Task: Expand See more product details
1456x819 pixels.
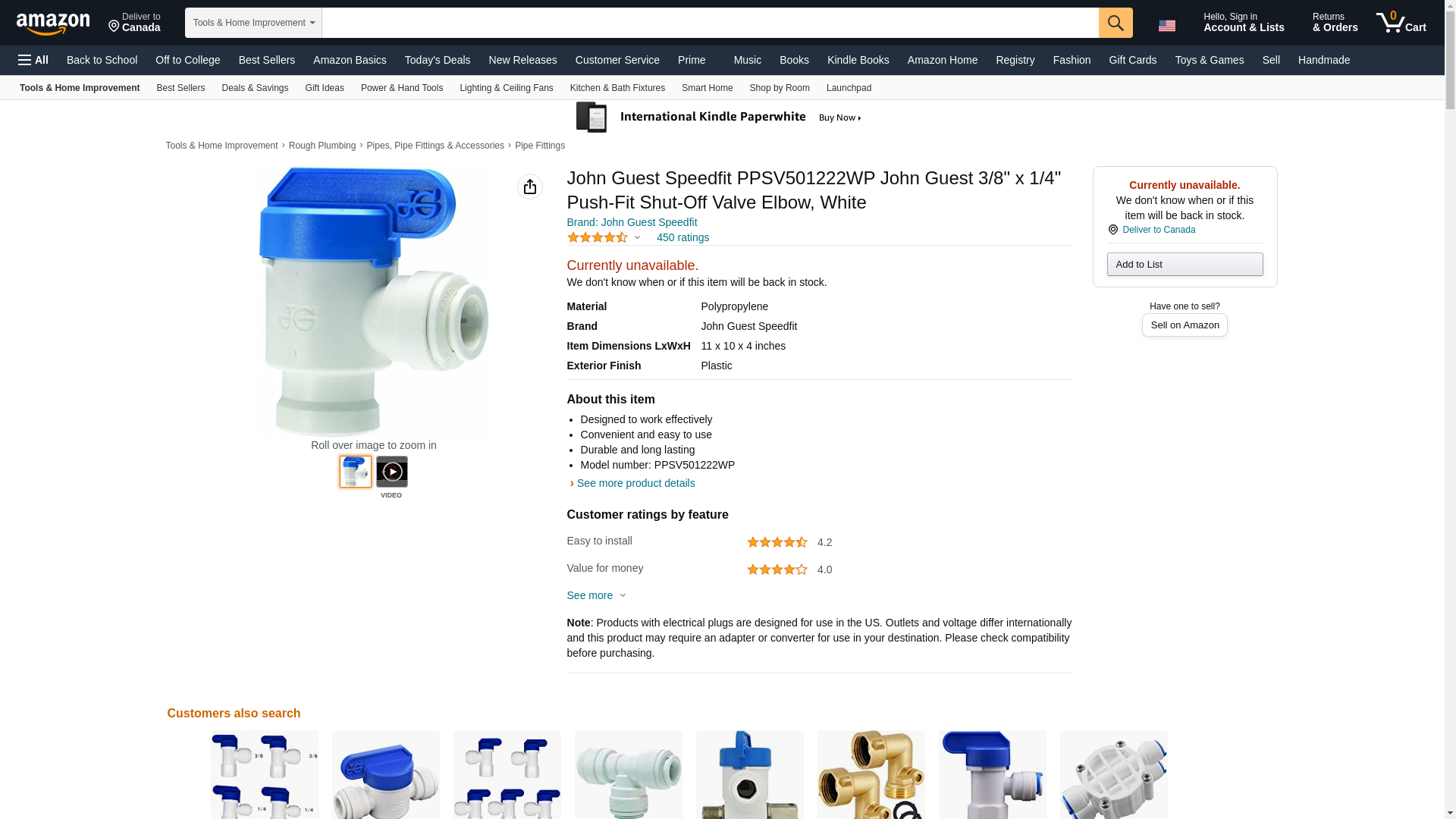Action: [635, 483]
